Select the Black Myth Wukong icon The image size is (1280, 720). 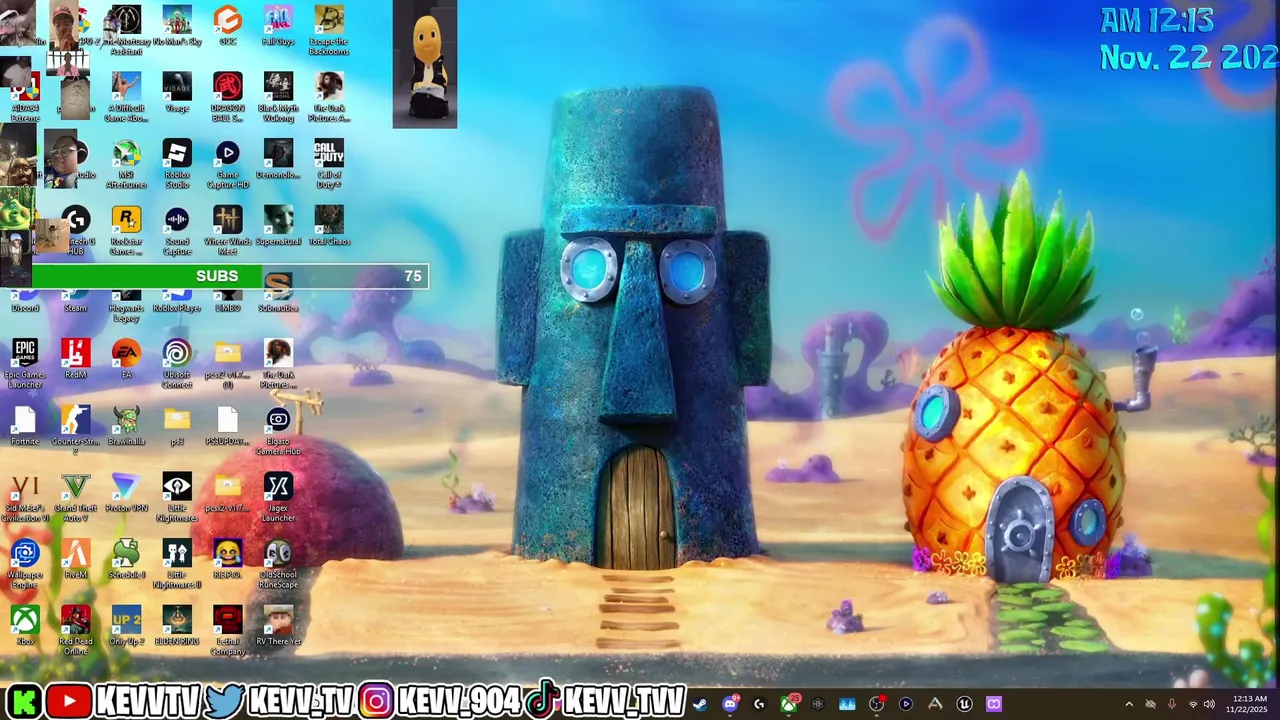278,97
